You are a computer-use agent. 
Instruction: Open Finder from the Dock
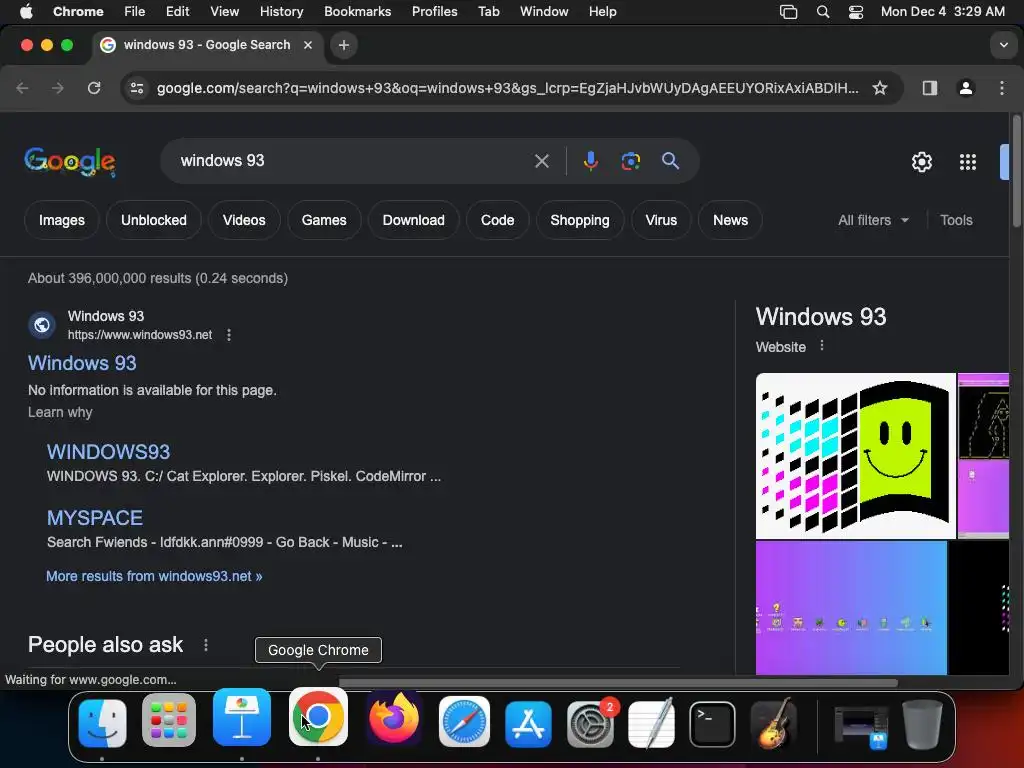coord(103,723)
